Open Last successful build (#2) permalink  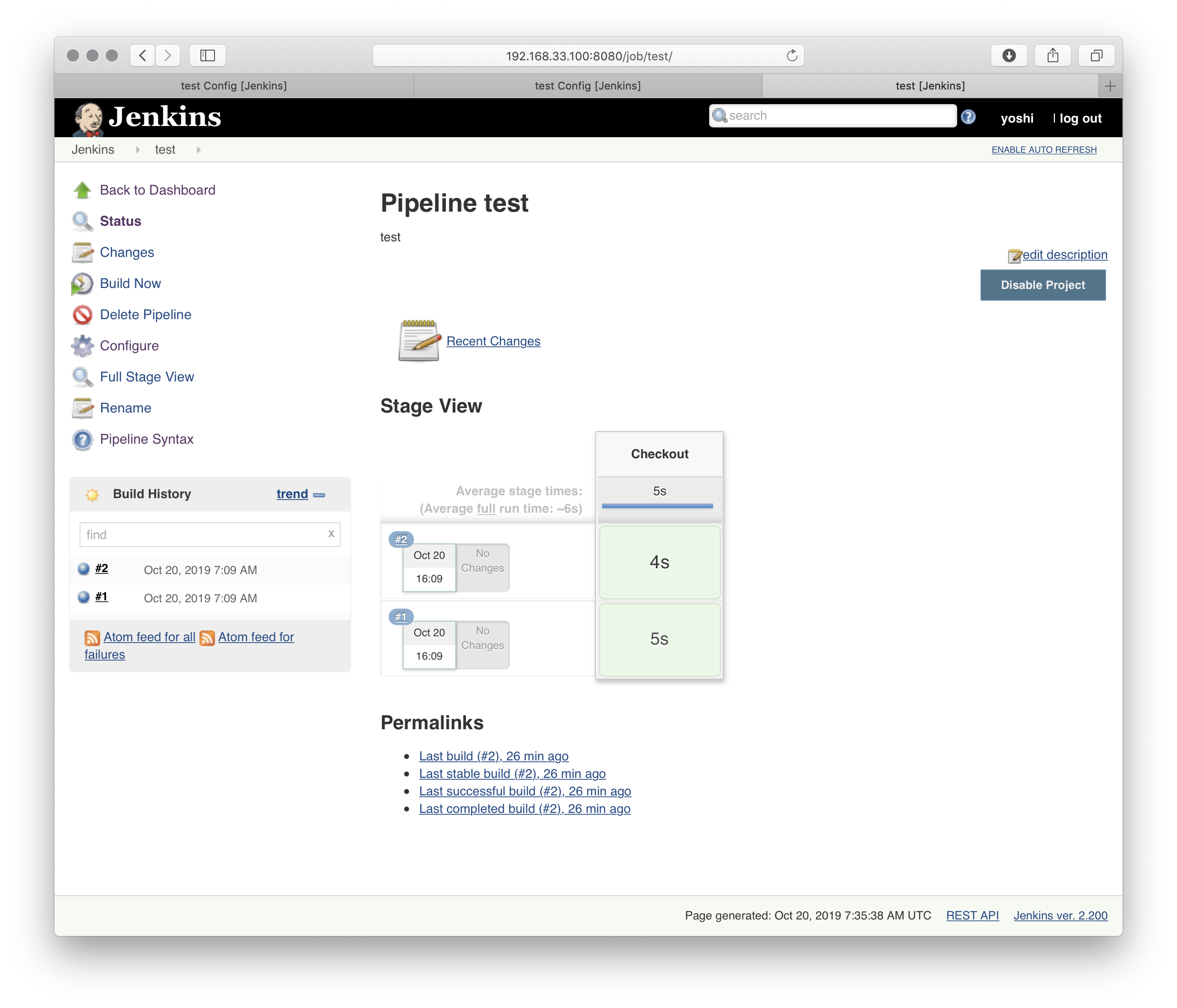click(525, 792)
